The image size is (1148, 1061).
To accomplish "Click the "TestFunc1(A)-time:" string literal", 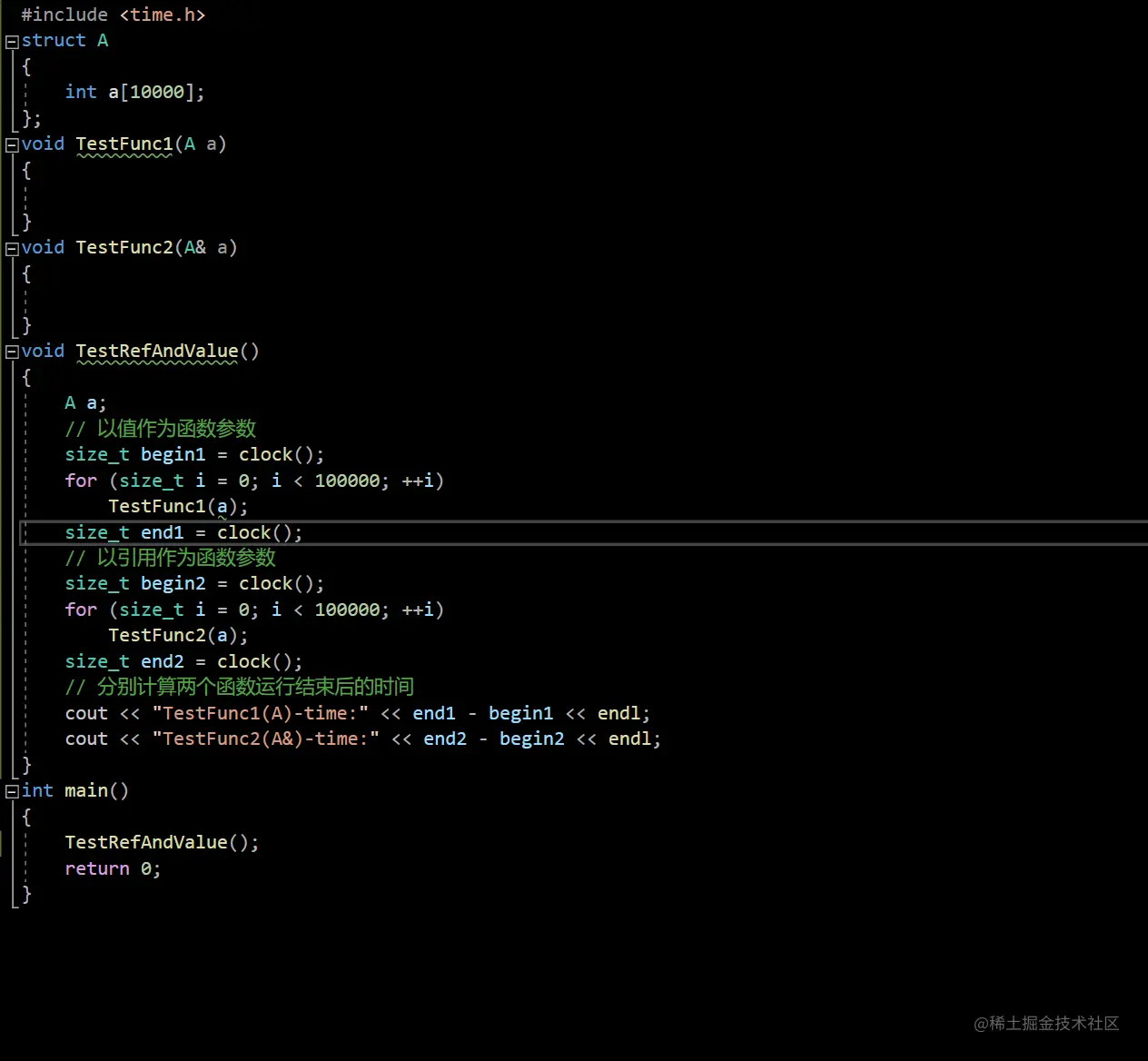I will pos(261,713).
